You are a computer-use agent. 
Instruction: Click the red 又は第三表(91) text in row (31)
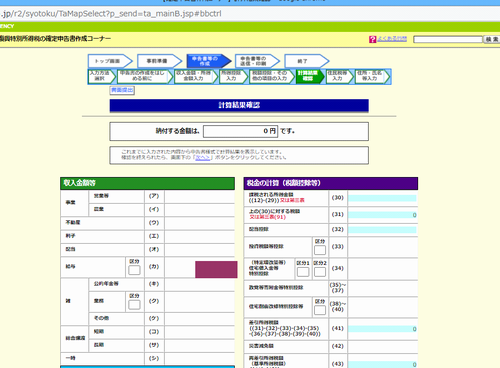(268, 217)
